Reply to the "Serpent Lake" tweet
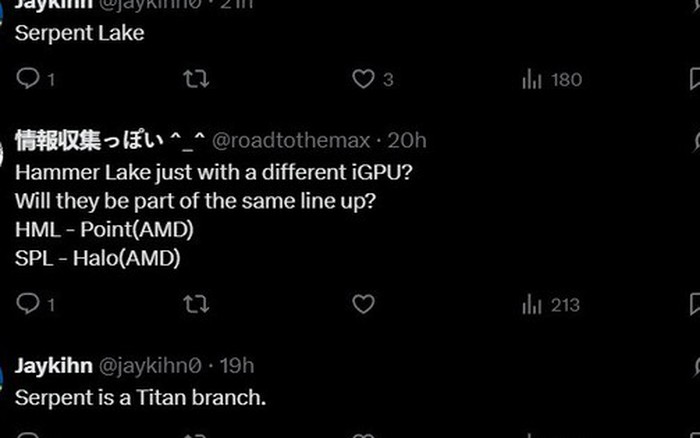 tap(29, 79)
